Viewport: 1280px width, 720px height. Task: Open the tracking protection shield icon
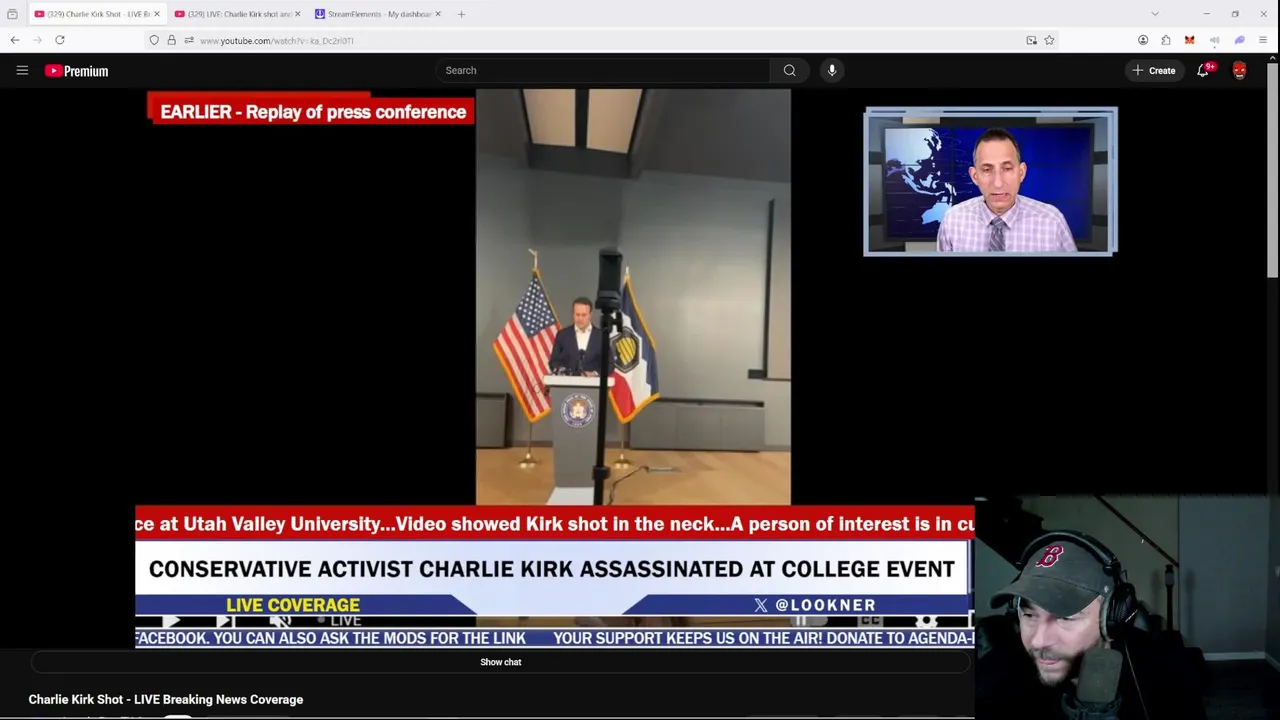(x=154, y=40)
